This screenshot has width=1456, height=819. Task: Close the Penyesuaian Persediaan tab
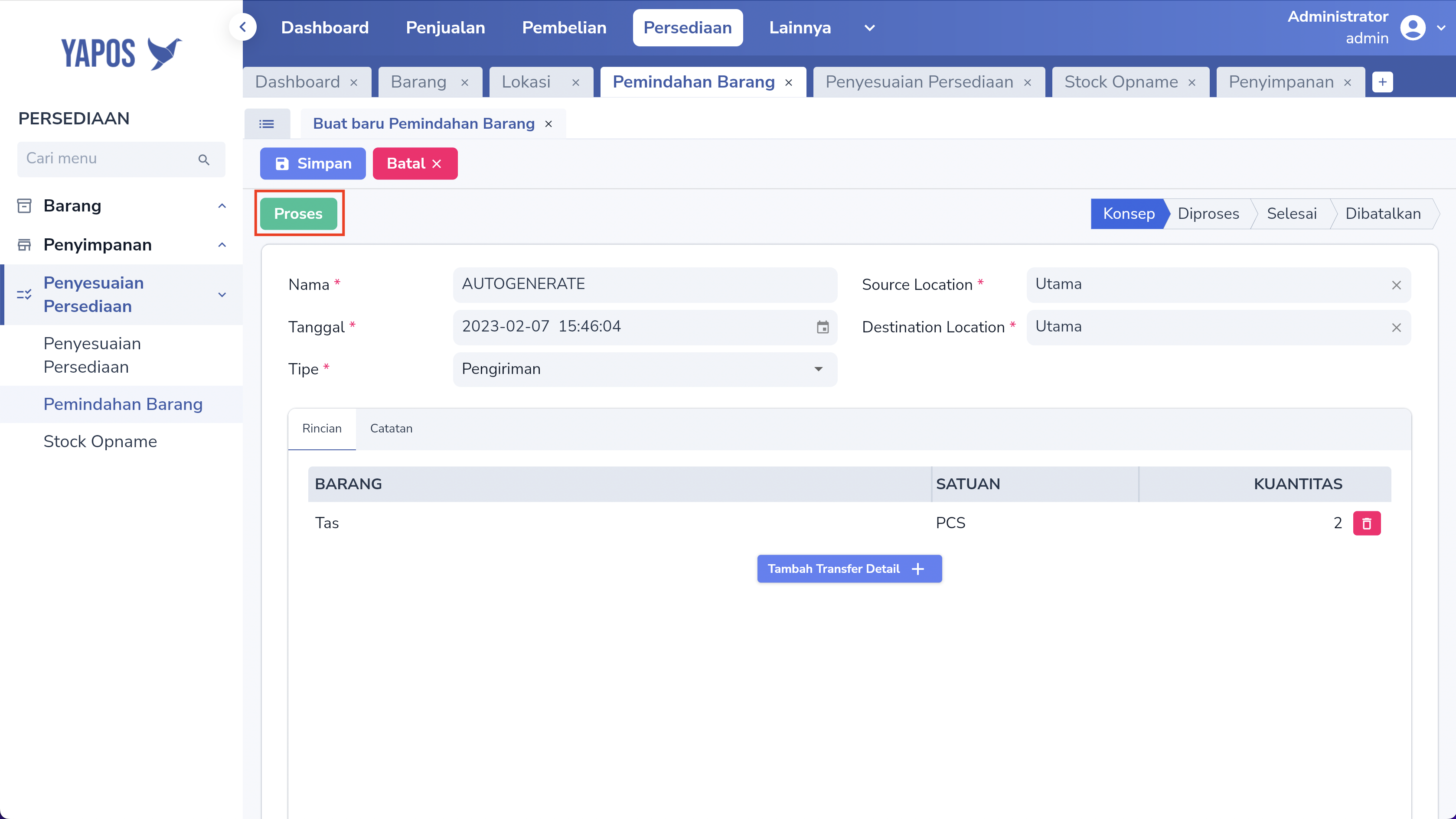1028,82
